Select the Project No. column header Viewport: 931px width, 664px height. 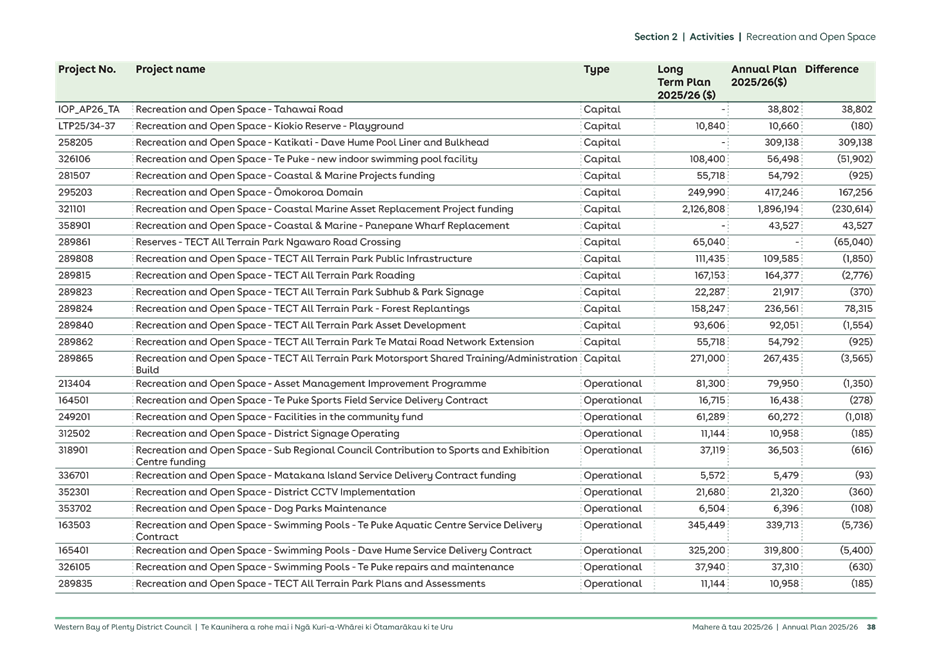tap(87, 69)
